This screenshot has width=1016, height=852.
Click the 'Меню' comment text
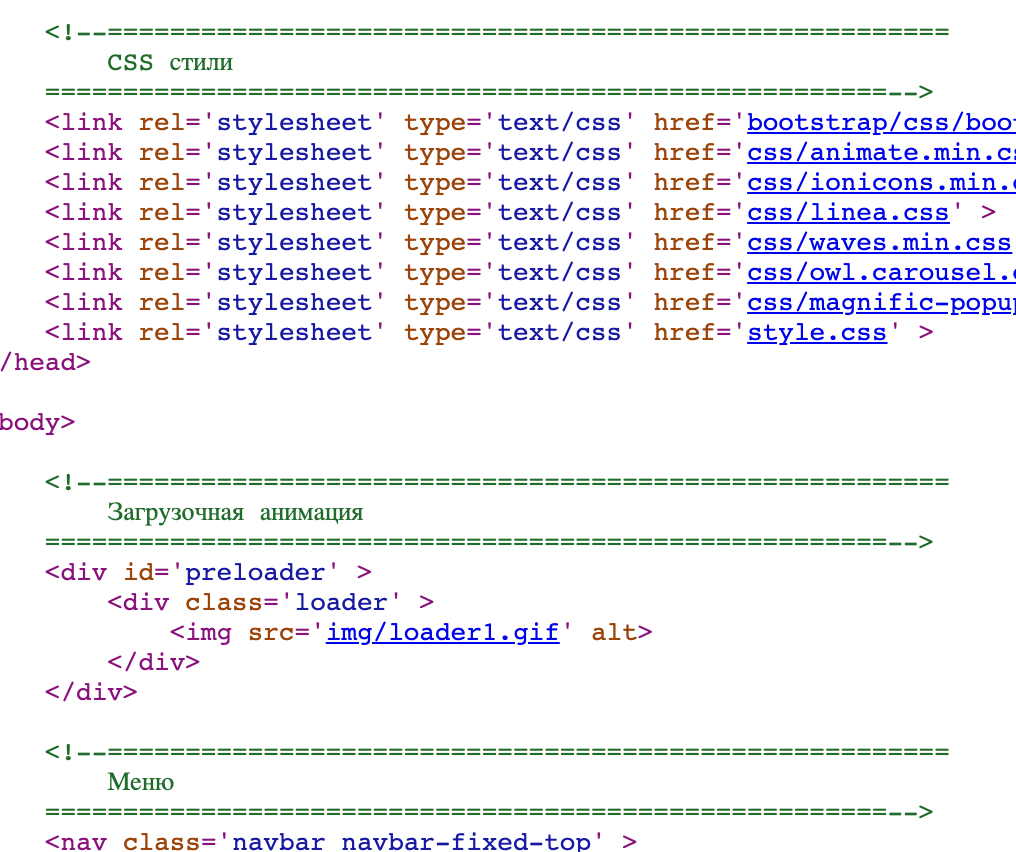coord(141,782)
